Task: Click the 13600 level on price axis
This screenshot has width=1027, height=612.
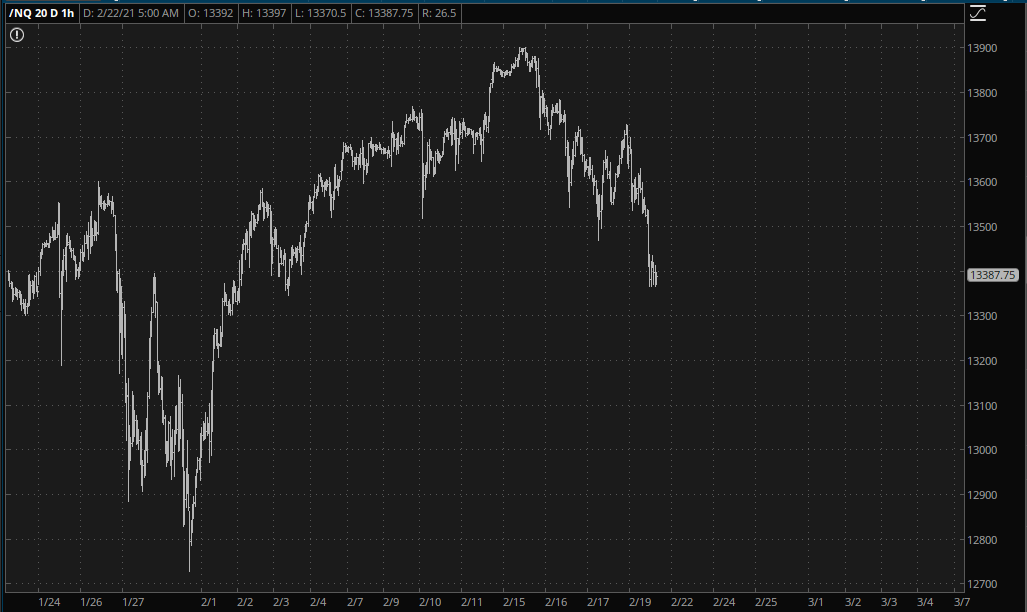Action: (x=983, y=182)
